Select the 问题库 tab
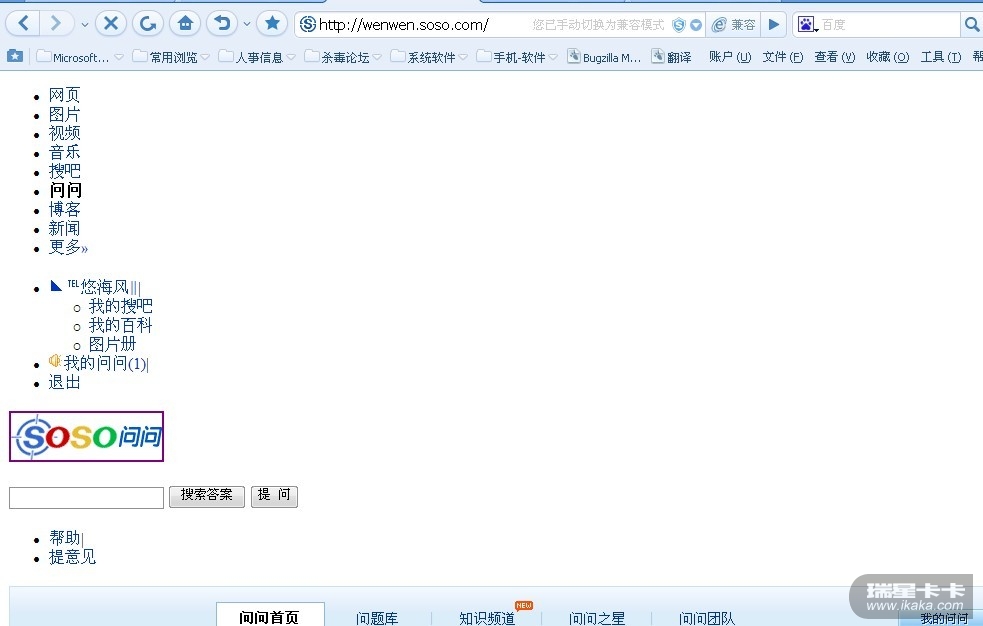The height and width of the screenshot is (626, 983). (x=377, y=618)
